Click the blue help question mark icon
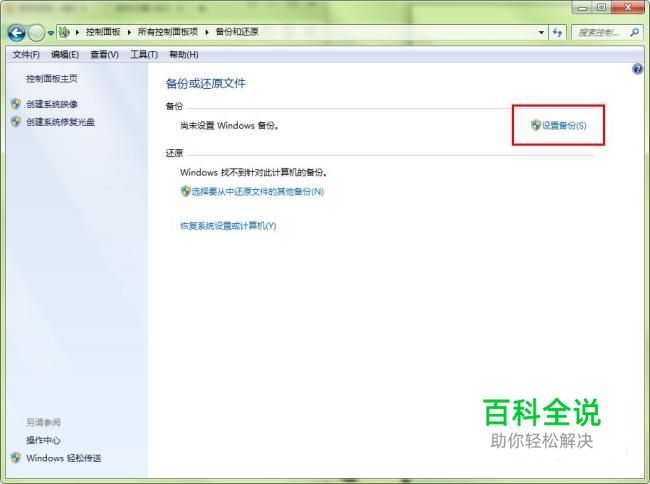Viewport: 650px width, 484px height. [638, 69]
